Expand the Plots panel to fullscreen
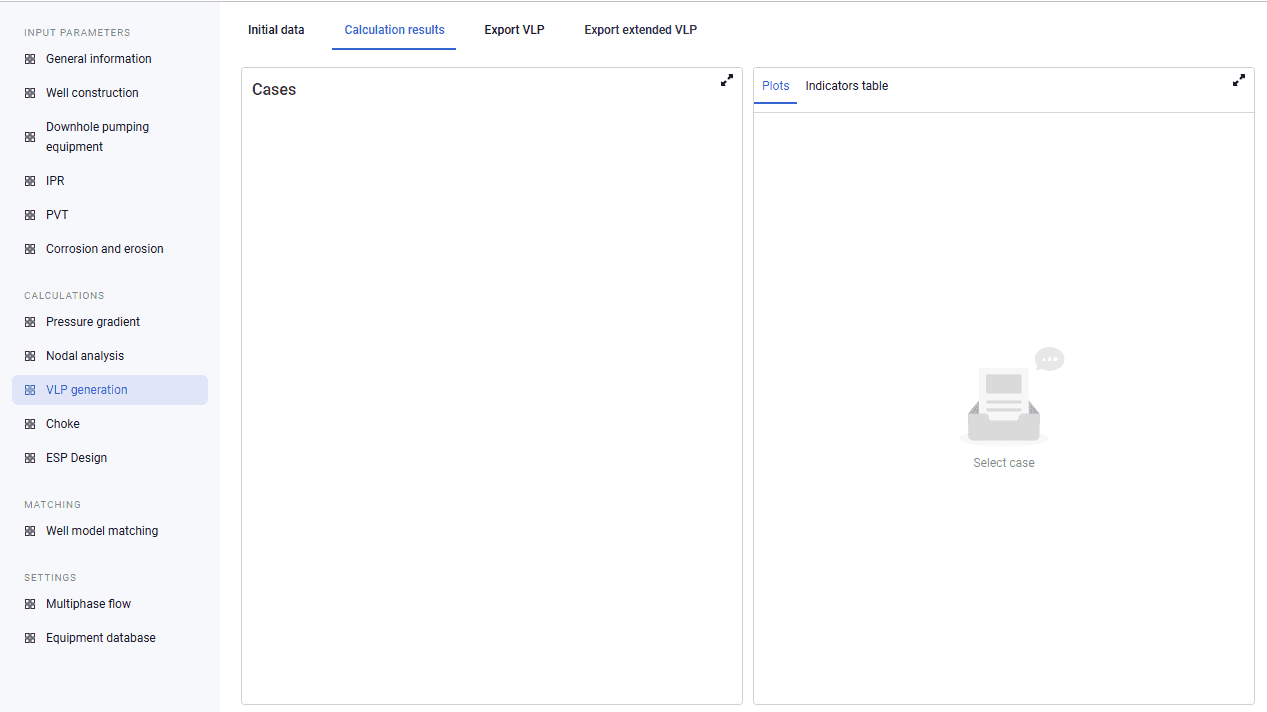The image size is (1267, 712). [1239, 80]
